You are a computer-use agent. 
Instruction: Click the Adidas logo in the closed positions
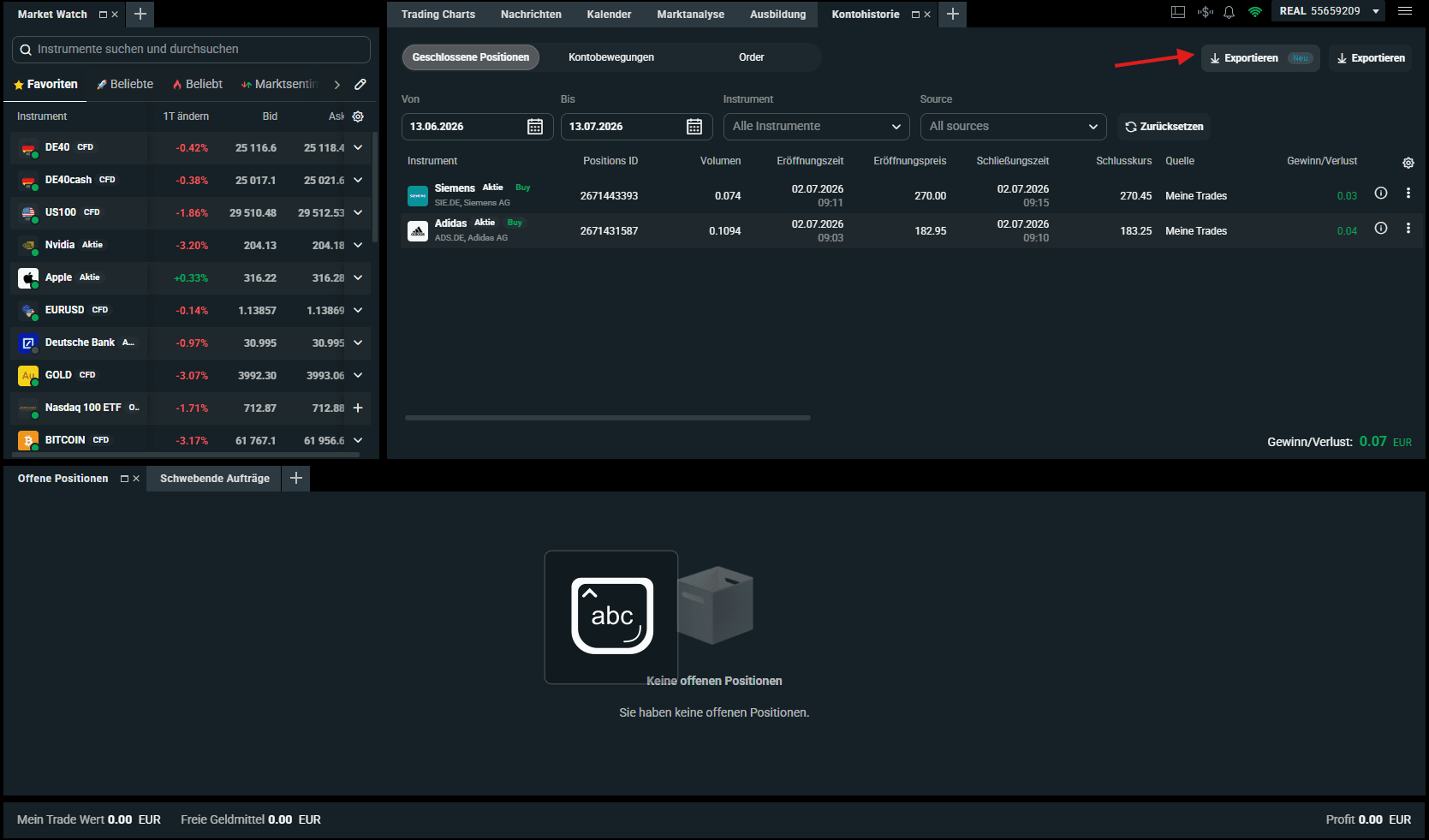pos(418,231)
